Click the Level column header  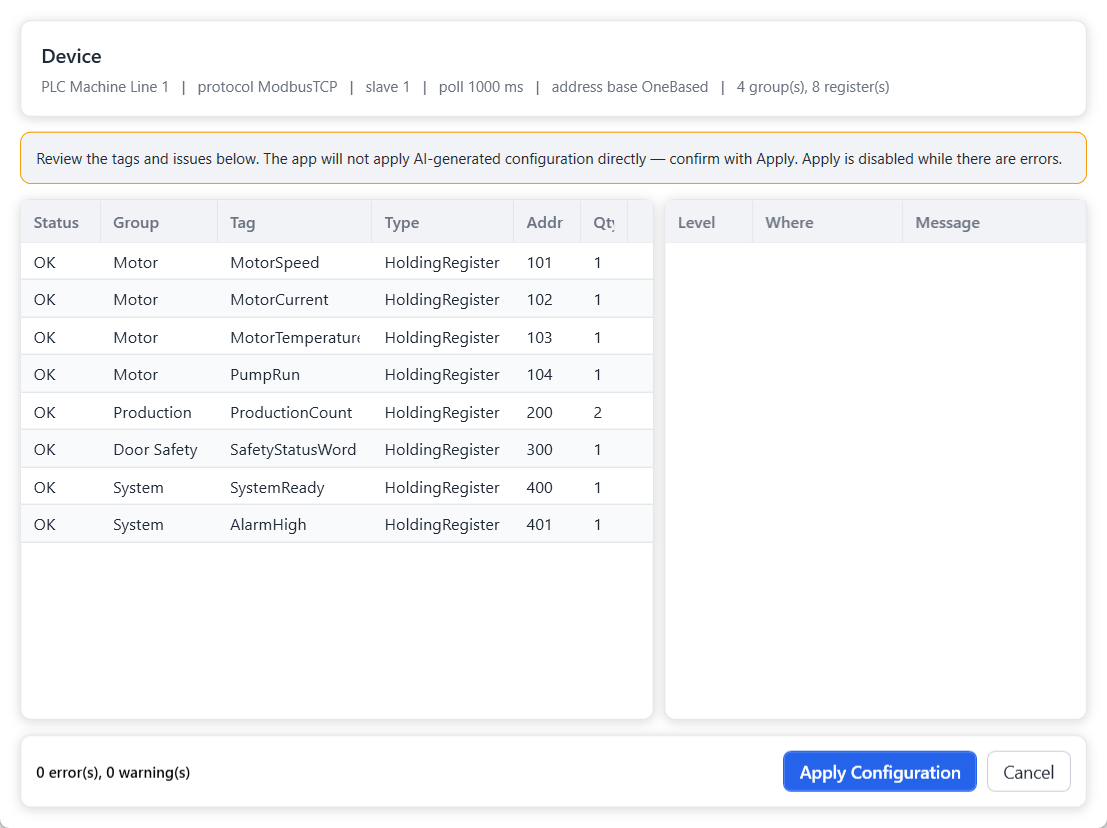tap(709, 222)
